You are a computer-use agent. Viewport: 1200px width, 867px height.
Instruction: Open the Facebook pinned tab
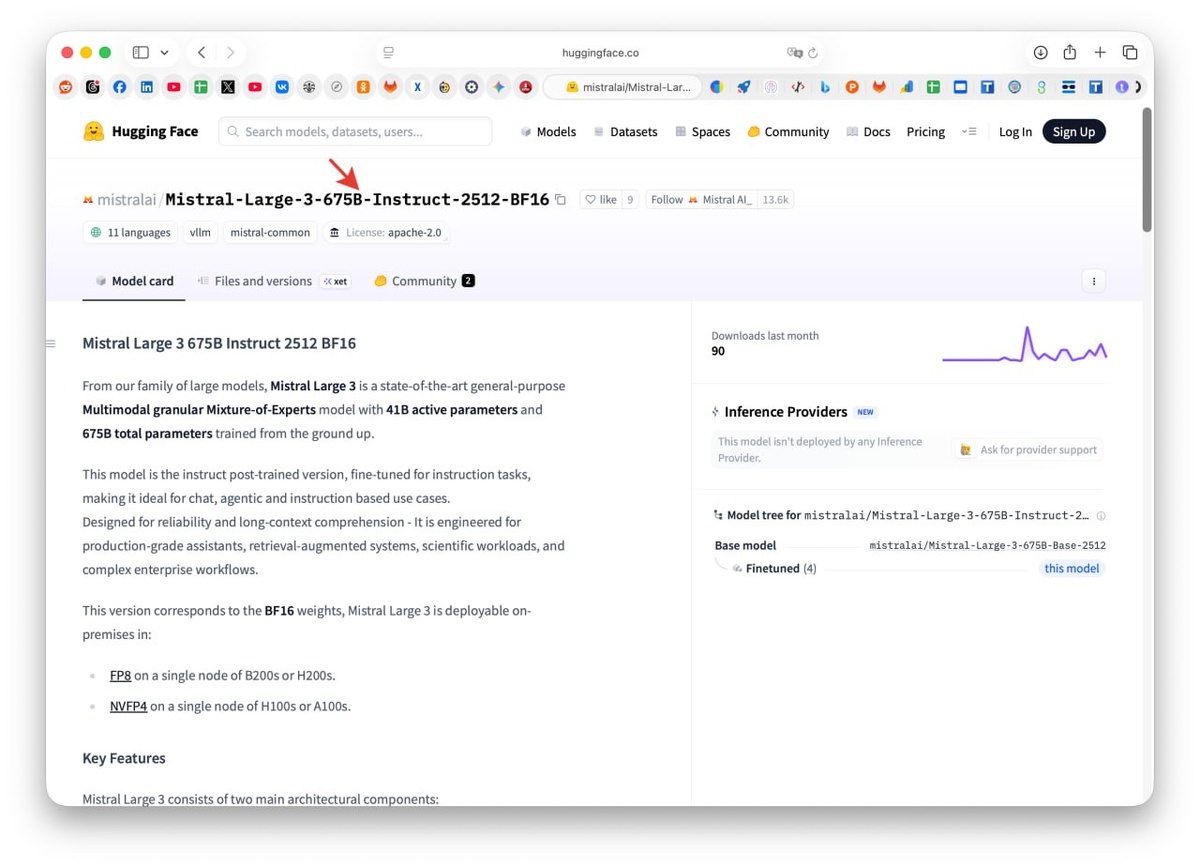click(x=120, y=87)
